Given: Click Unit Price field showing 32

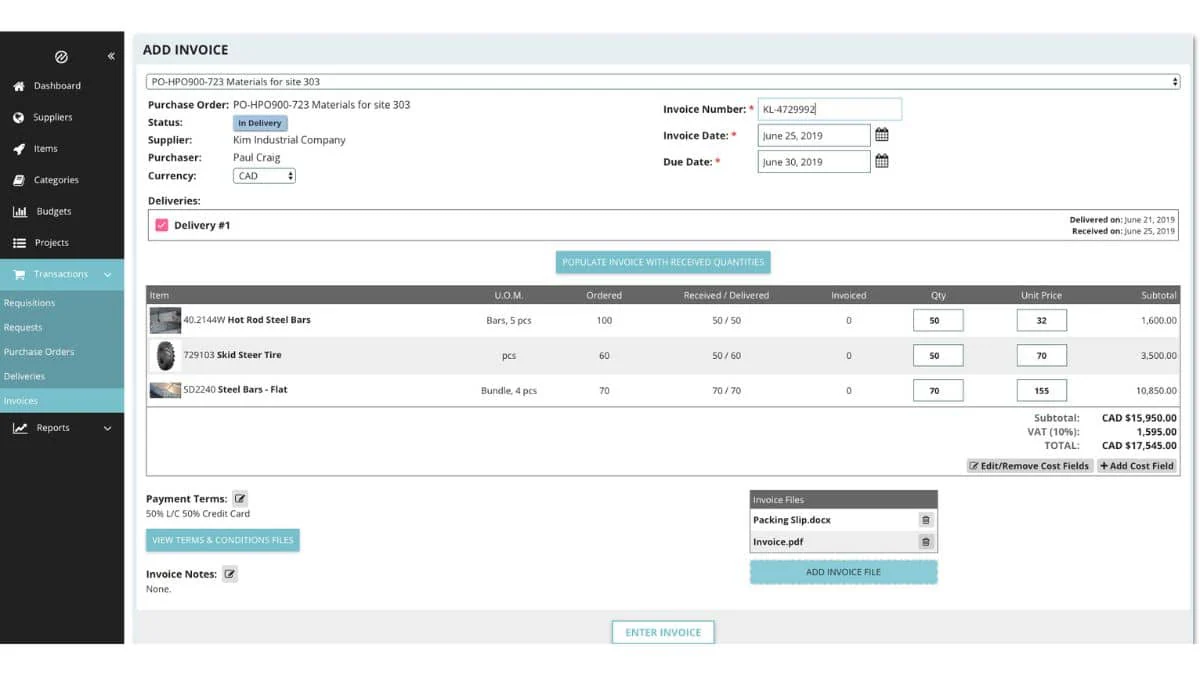Looking at the screenshot, I should [1042, 320].
